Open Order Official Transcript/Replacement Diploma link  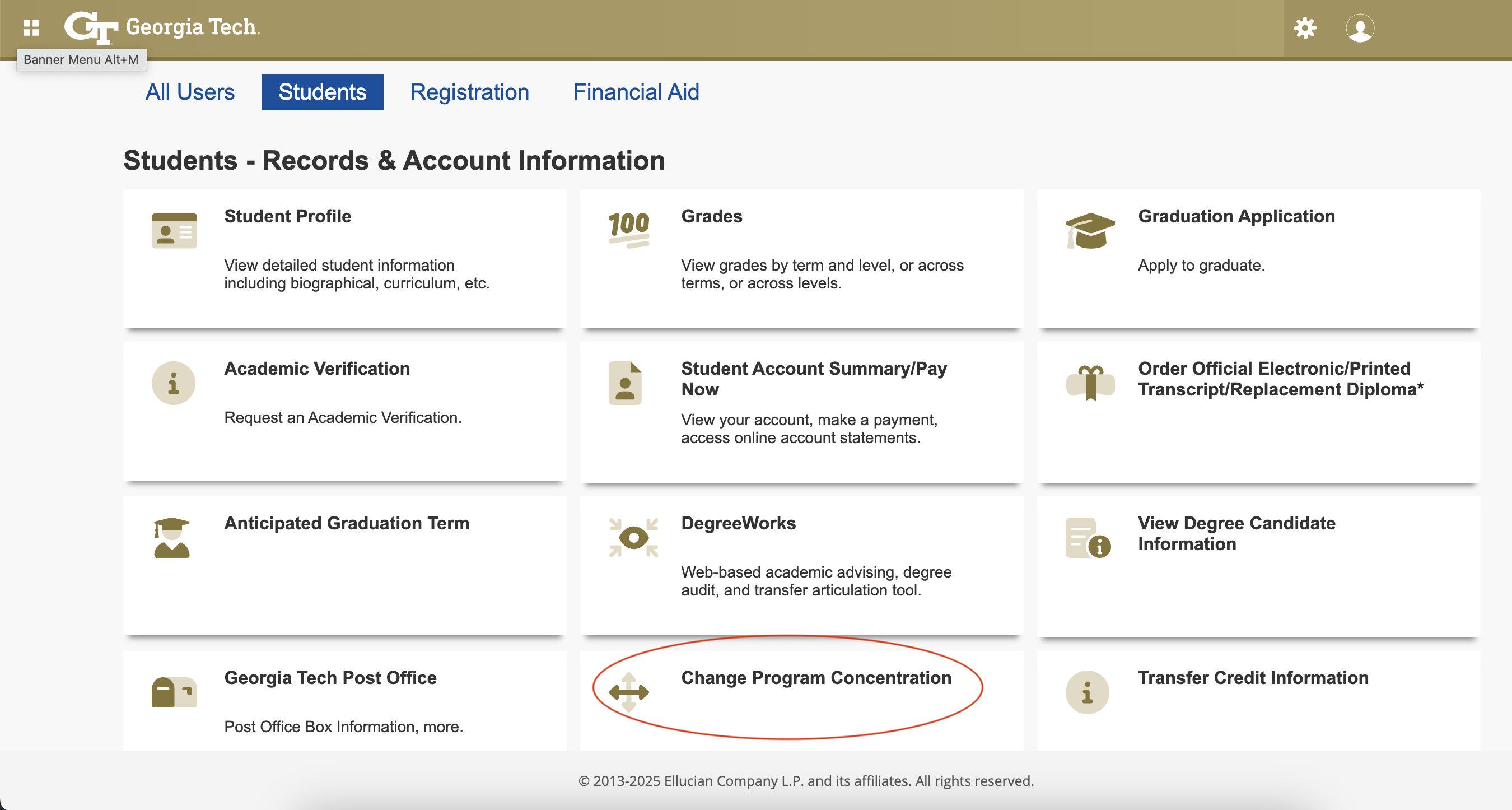click(1280, 379)
